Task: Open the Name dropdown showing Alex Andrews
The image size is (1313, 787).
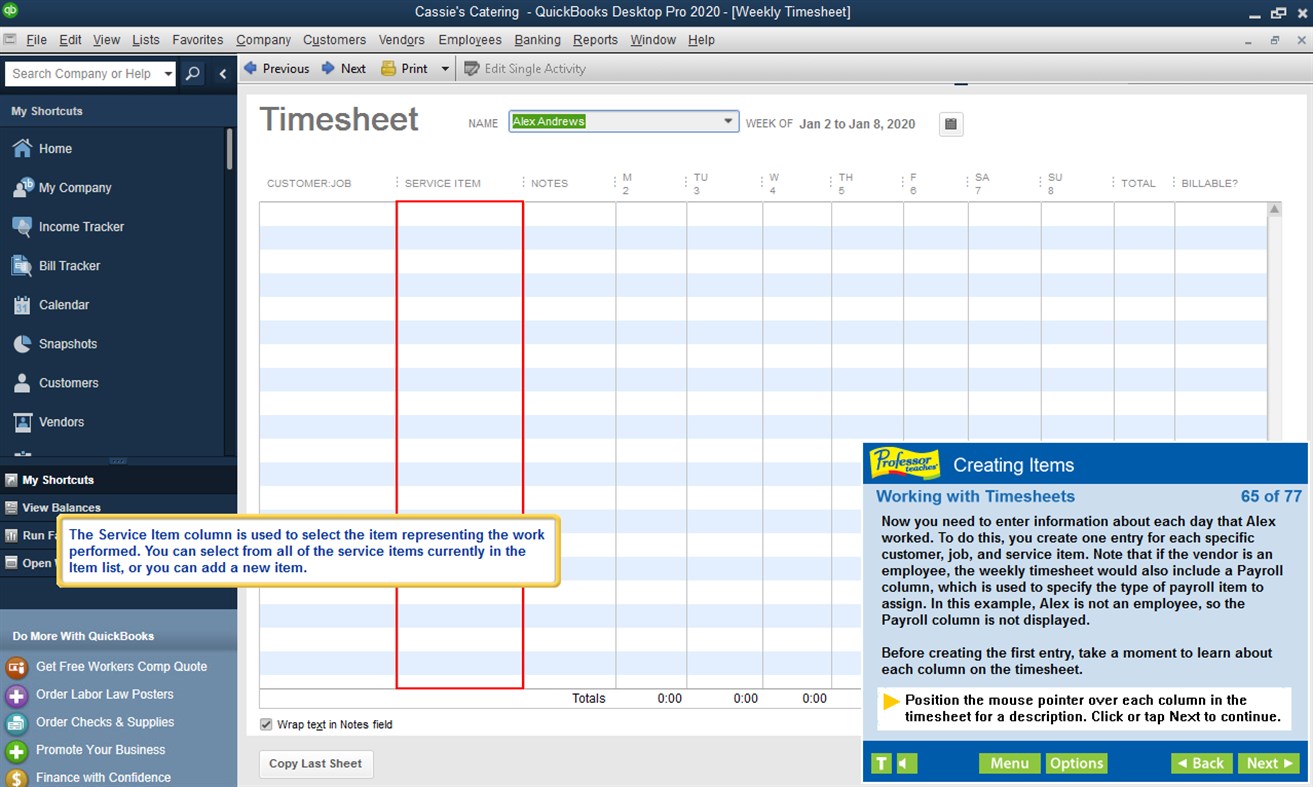Action: pos(727,120)
